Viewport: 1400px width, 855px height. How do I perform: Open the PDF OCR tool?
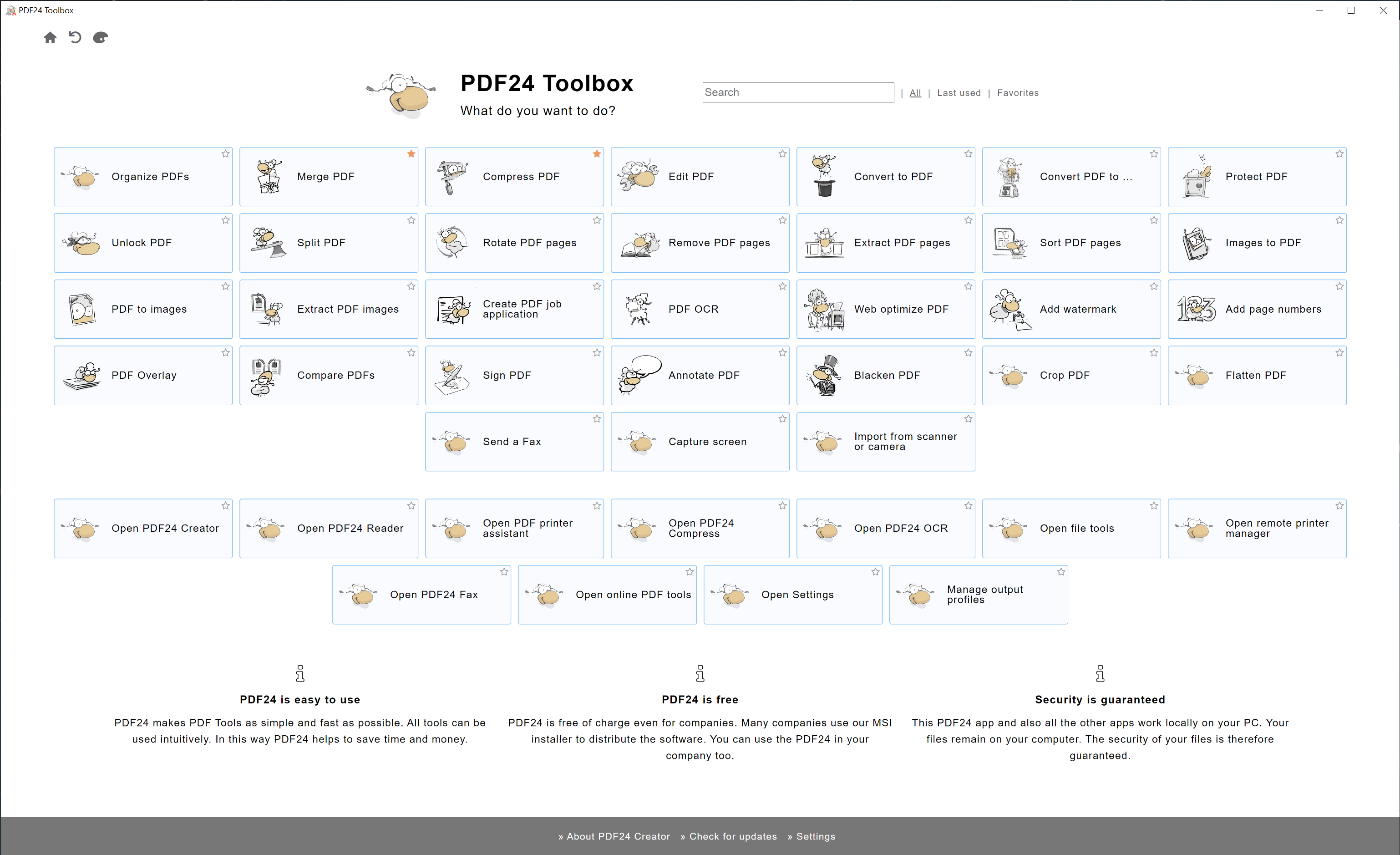click(x=700, y=308)
